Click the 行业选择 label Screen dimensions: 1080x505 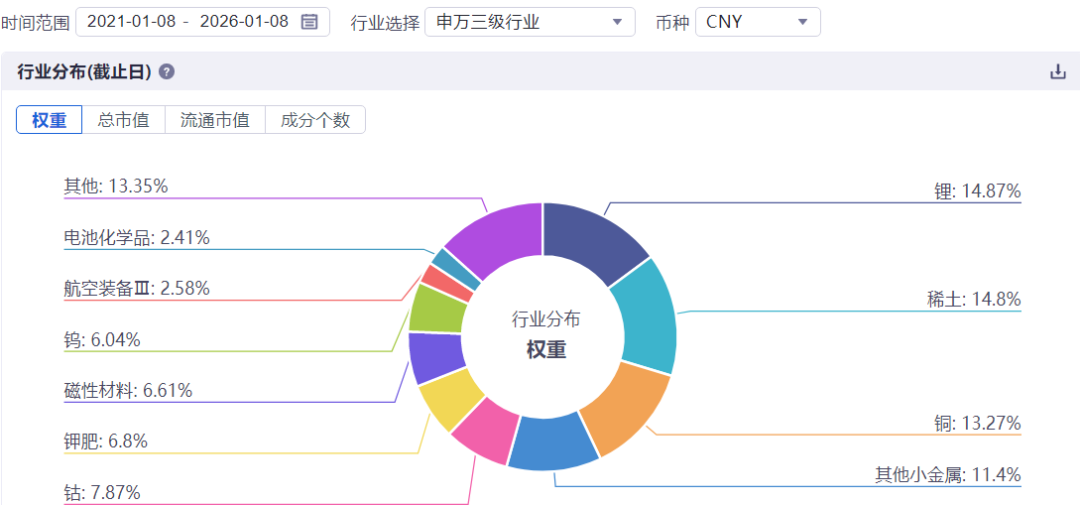pos(385,23)
